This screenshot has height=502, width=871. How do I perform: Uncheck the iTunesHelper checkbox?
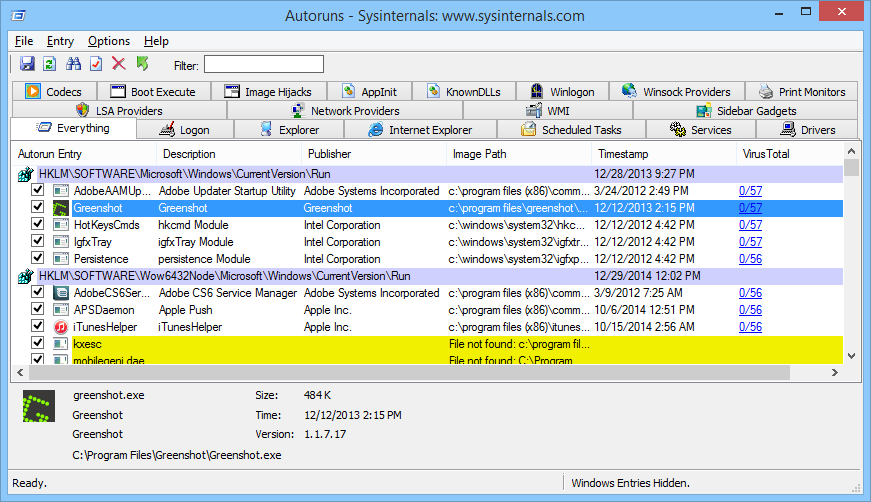[37, 325]
